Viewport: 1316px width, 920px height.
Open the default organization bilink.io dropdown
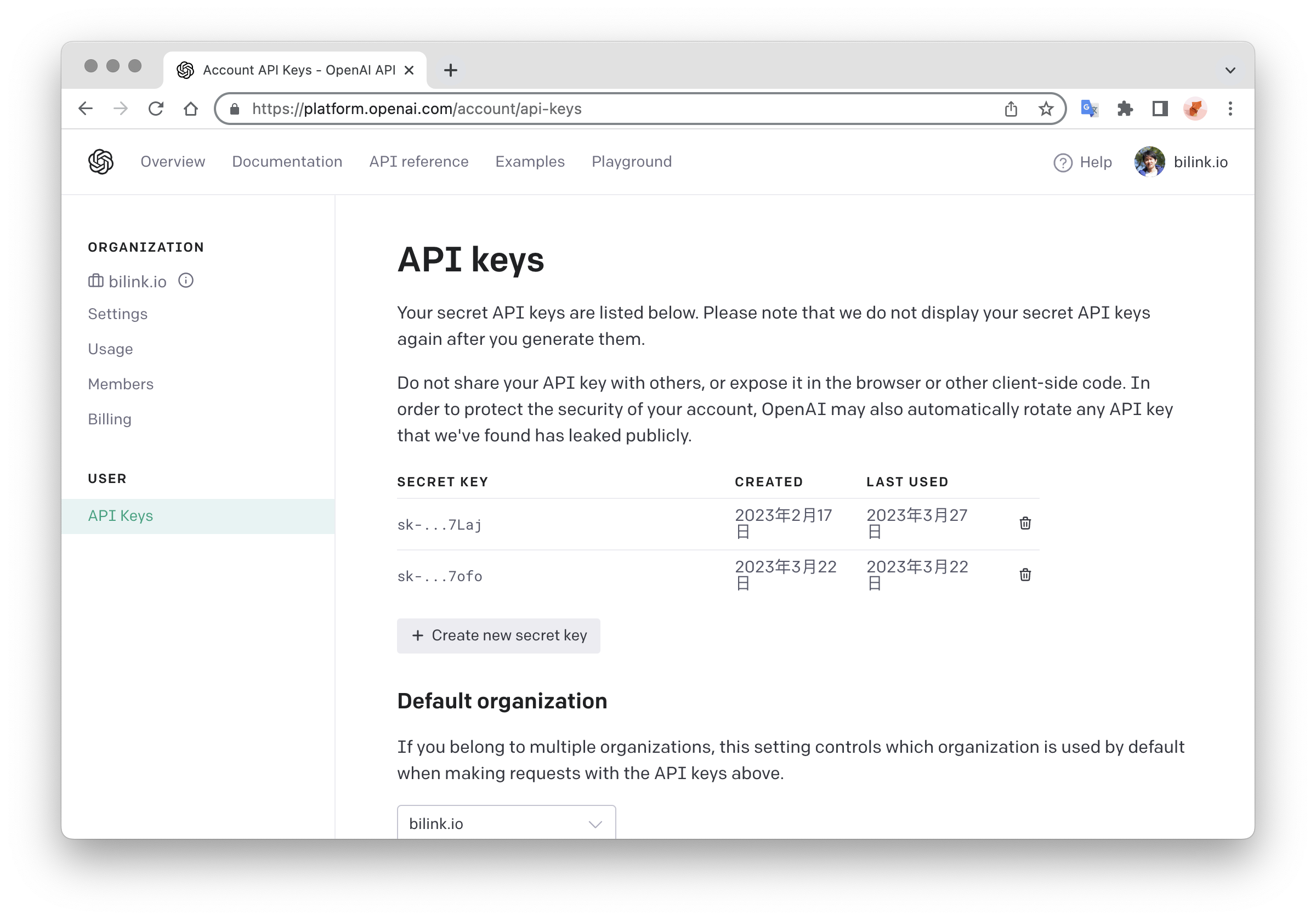506,823
